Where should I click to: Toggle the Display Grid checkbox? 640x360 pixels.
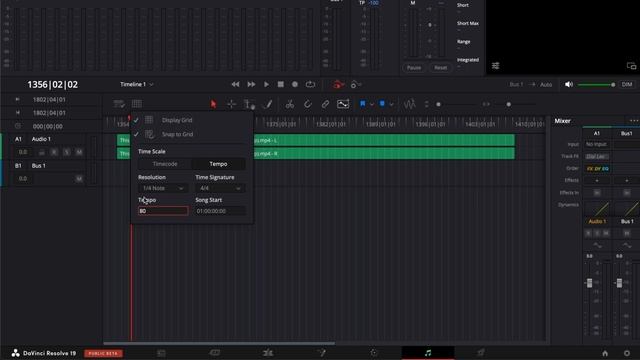point(136,120)
